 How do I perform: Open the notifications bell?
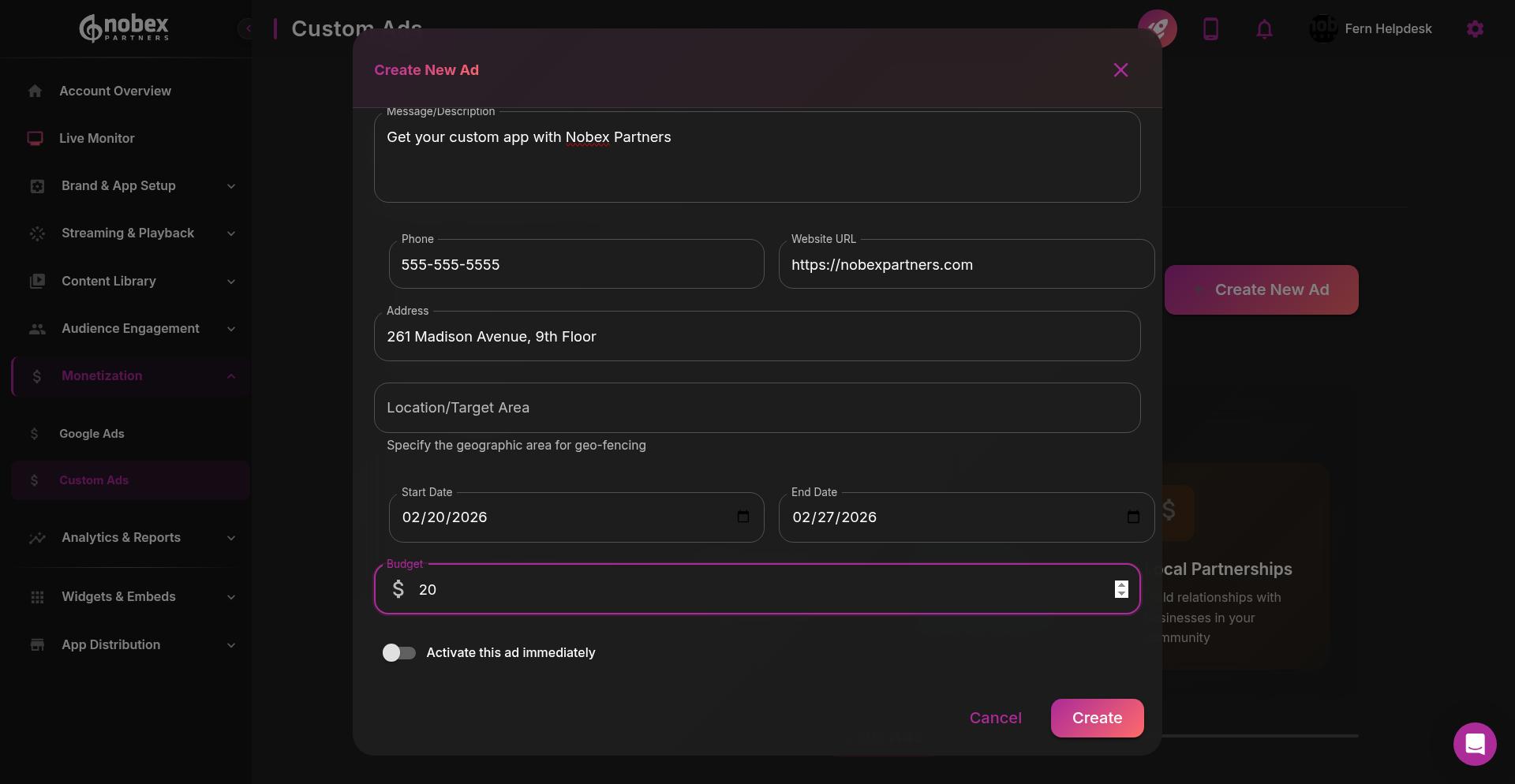(1264, 28)
